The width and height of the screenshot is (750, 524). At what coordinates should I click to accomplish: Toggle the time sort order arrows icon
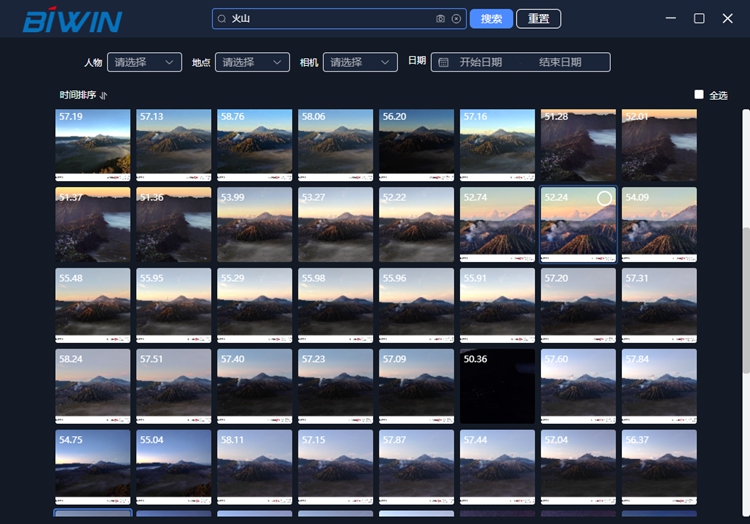tap(103, 95)
